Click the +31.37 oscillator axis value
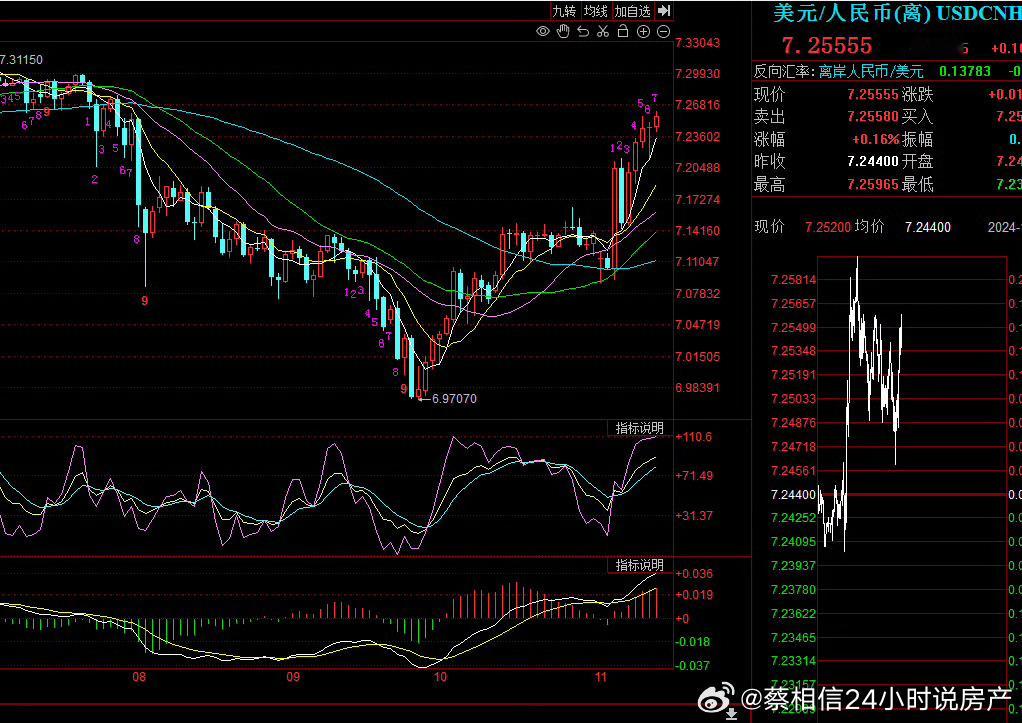Viewport: 1022px width, 723px height. pyautogui.click(x=694, y=515)
